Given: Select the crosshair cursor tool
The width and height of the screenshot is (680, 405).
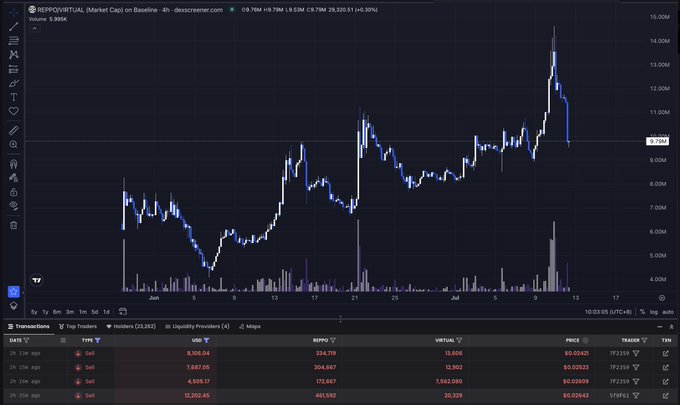Looking at the screenshot, I should point(13,13).
